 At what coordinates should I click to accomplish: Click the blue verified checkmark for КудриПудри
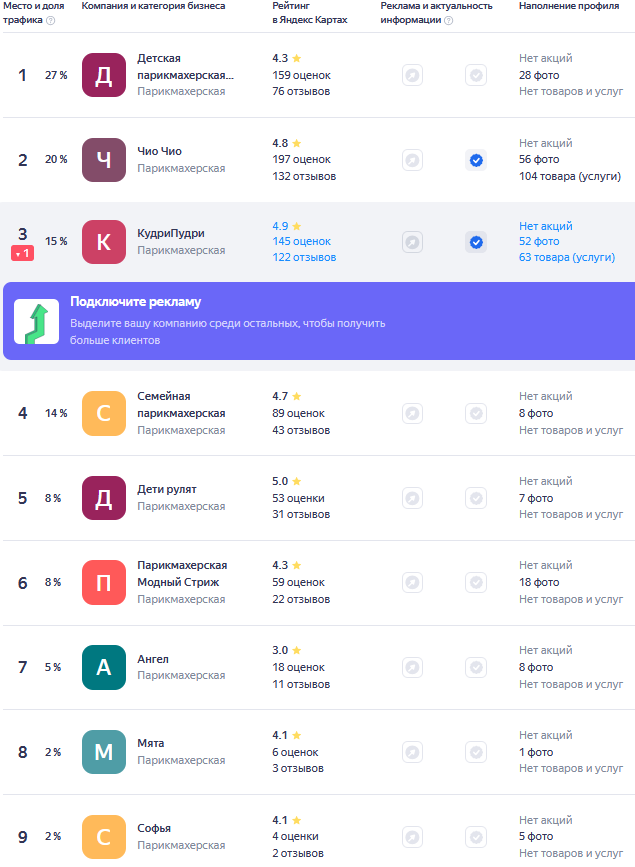coord(476,242)
